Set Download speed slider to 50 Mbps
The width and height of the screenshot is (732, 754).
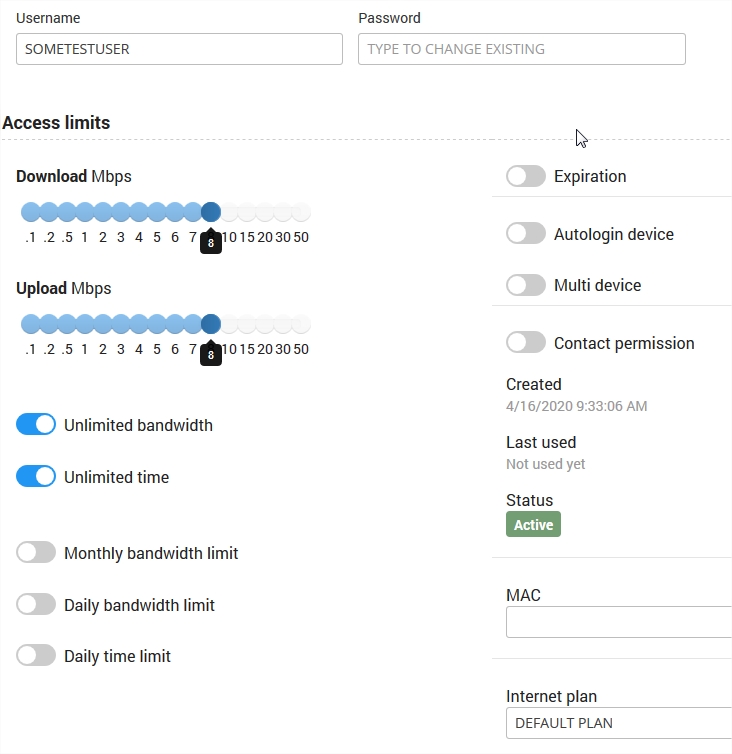click(x=301, y=212)
